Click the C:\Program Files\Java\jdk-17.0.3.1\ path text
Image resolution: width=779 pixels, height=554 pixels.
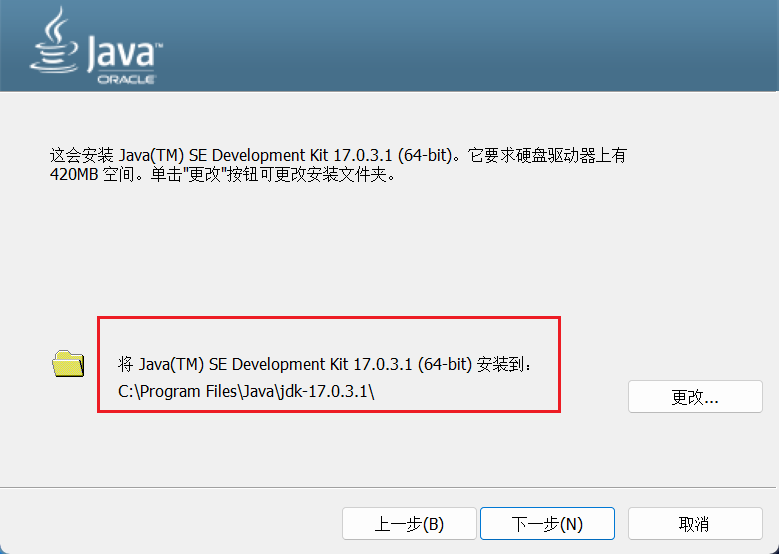(x=246, y=392)
